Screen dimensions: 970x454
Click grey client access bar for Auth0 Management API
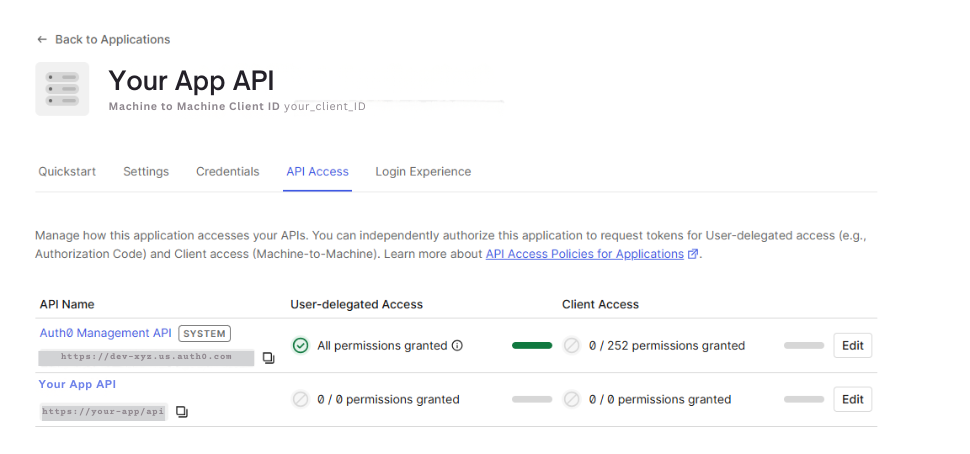[804, 345]
